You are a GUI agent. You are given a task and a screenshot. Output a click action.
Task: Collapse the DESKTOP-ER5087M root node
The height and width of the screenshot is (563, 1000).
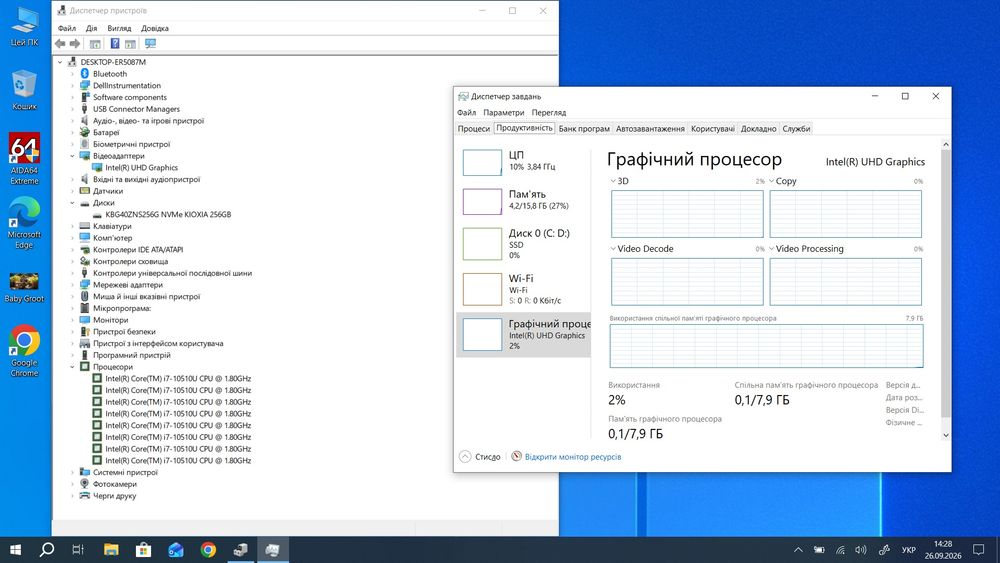tap(61, 62)
